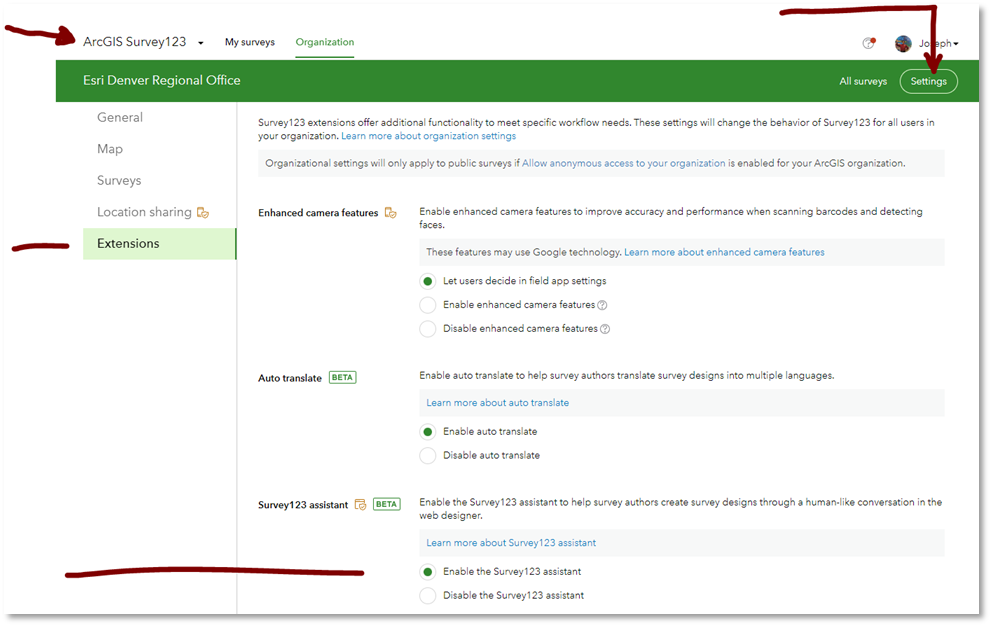This screenshot has width=992, height=627.
Task: Select Disable the Survey123 assistant option
Action: [x=428, y=596]
